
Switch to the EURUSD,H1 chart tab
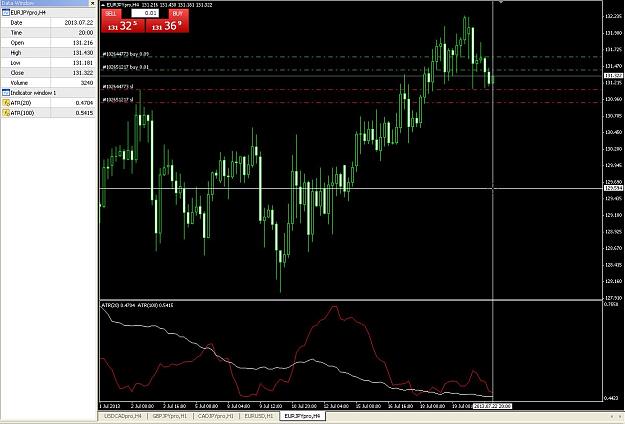click(x=259, y=416)
